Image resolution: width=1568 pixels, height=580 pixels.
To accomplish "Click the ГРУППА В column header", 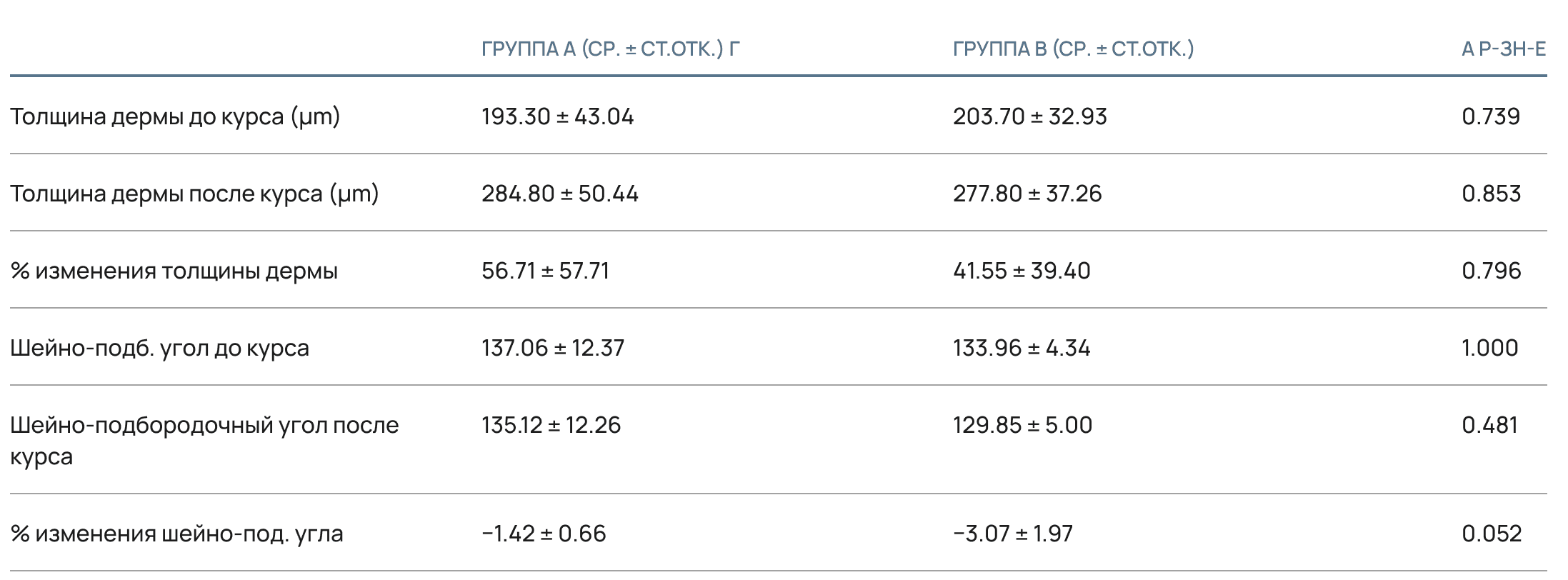I will pyautogui.click(x=1074, y=49).
